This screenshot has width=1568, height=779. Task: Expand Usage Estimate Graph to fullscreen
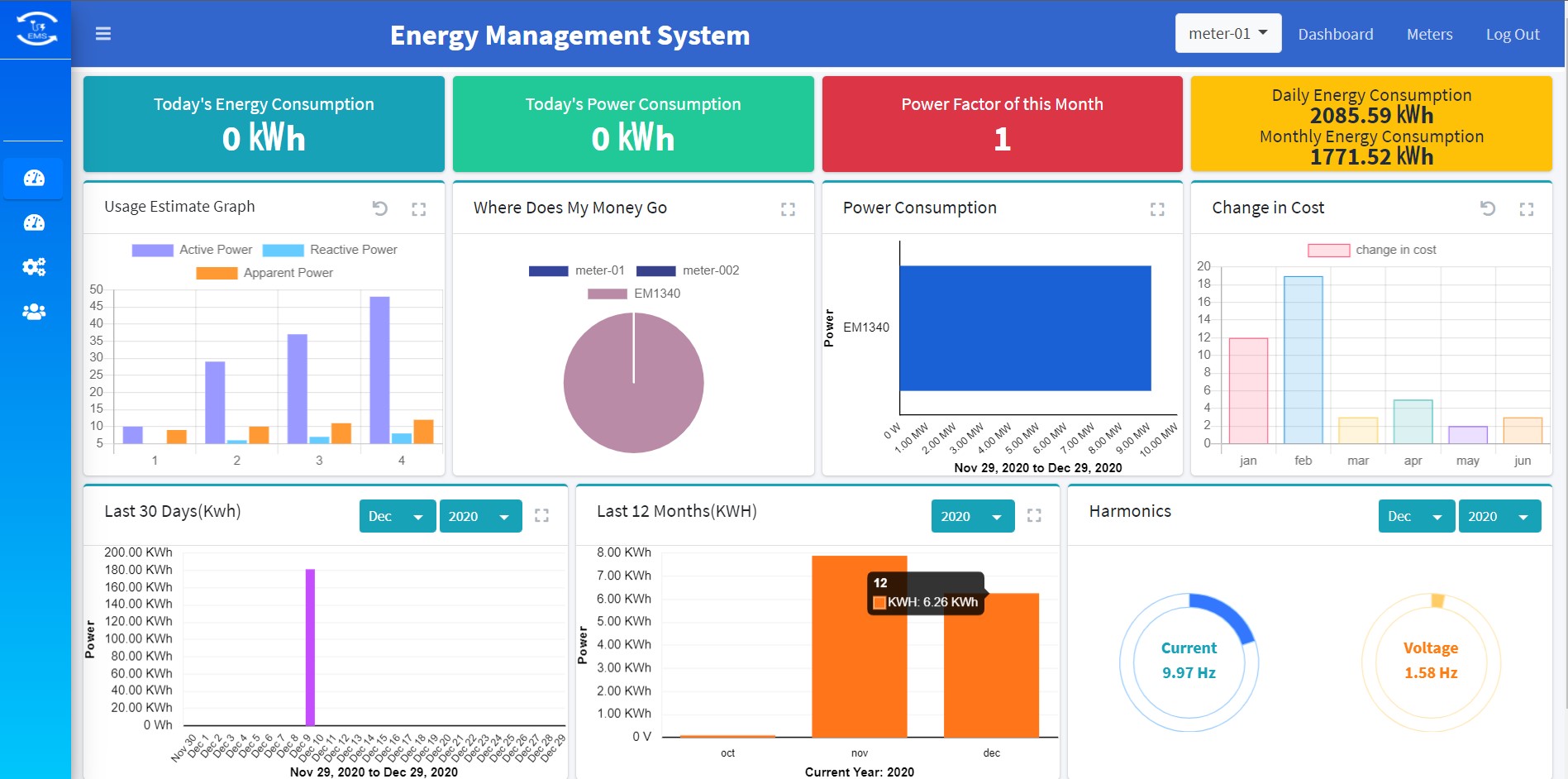coord(419,209)
